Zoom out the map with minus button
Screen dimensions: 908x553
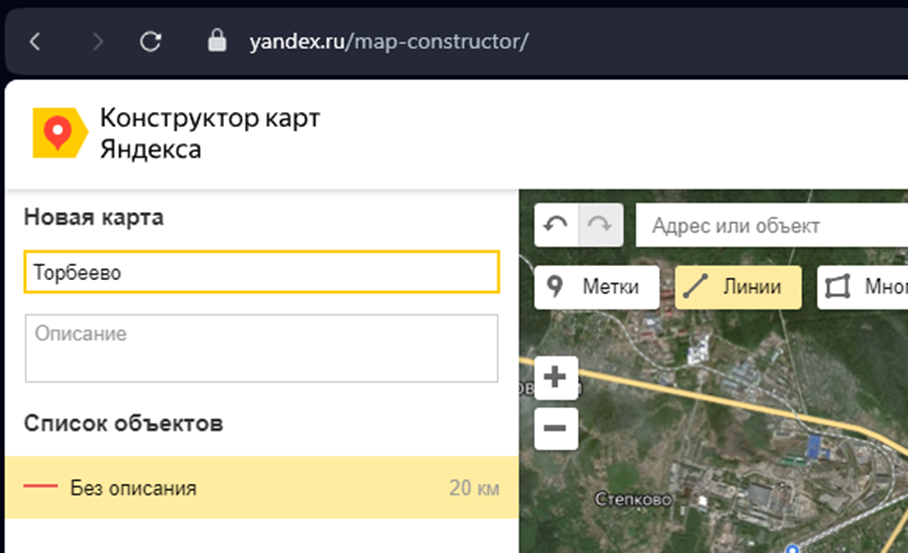[x=556, y=429]
